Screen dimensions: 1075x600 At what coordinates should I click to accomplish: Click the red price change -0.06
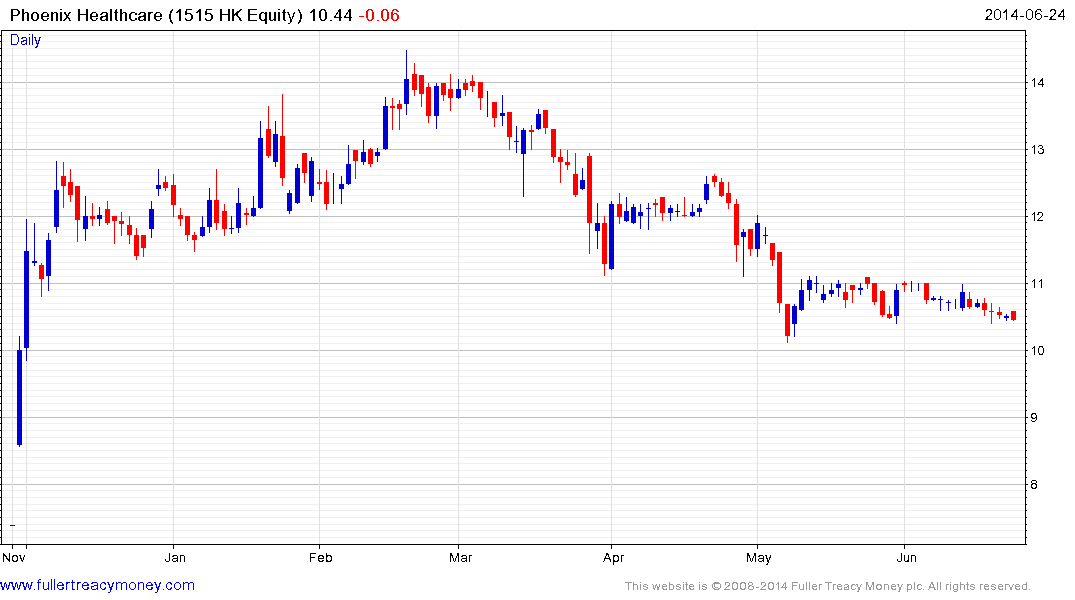click(379, 15)
